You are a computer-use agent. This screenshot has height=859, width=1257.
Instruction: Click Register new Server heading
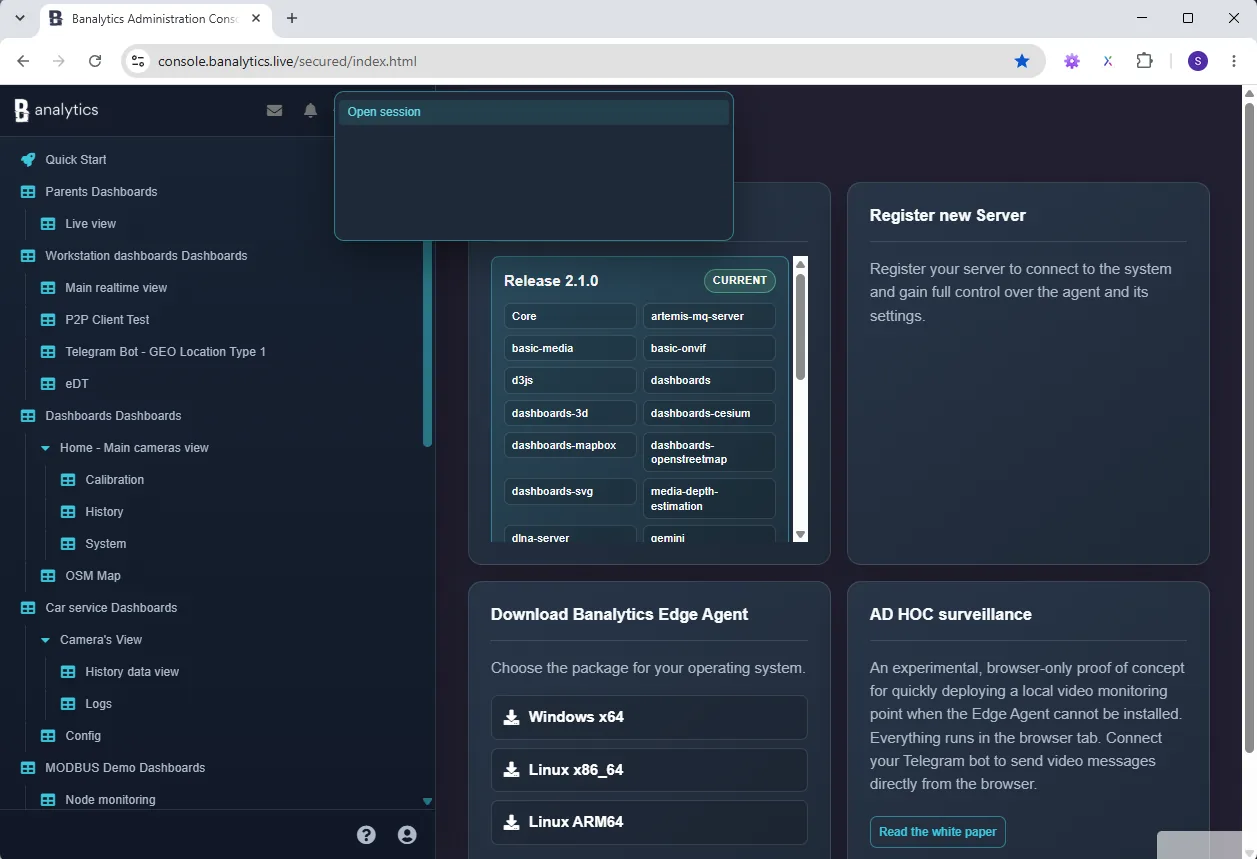pos(948,215)
